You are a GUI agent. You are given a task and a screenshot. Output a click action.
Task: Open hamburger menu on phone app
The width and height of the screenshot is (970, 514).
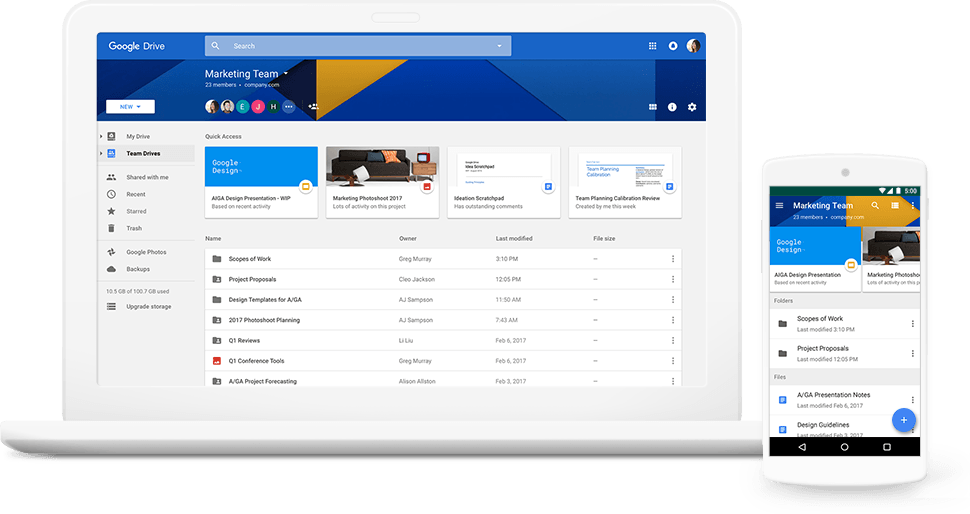click(779, 205)
